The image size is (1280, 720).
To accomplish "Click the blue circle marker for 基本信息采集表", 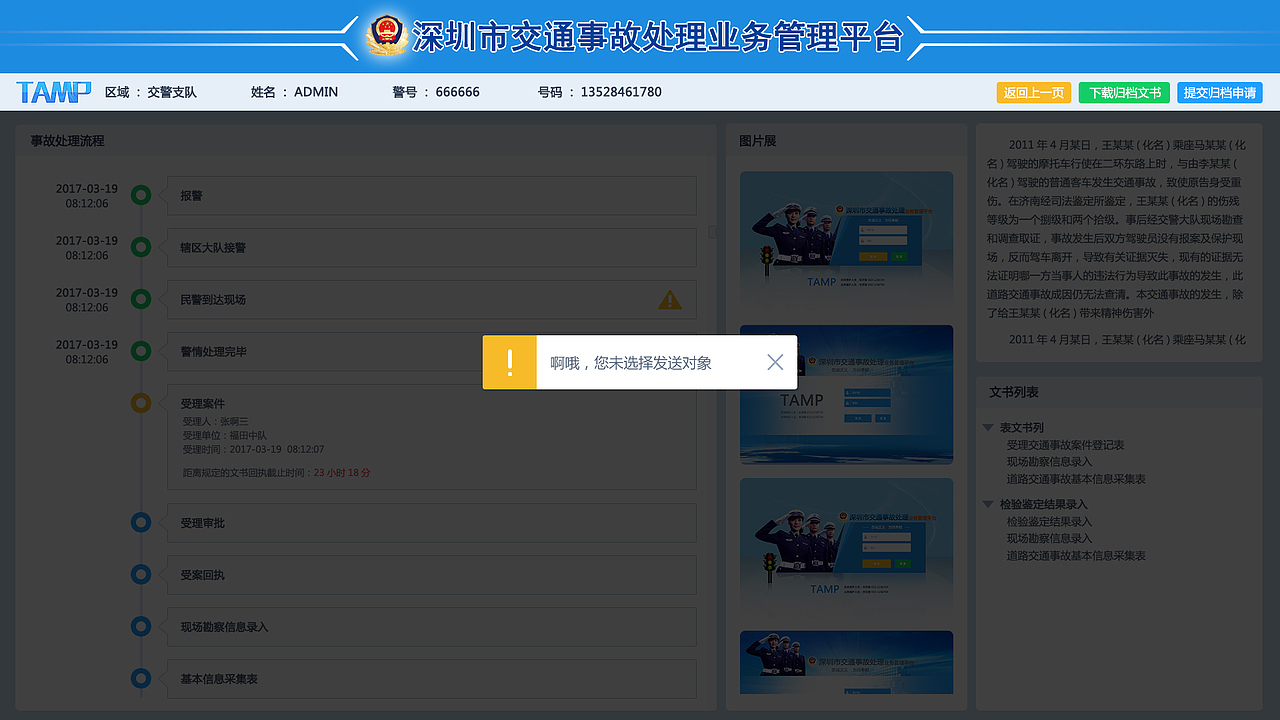I will click(x=141, y=678).
